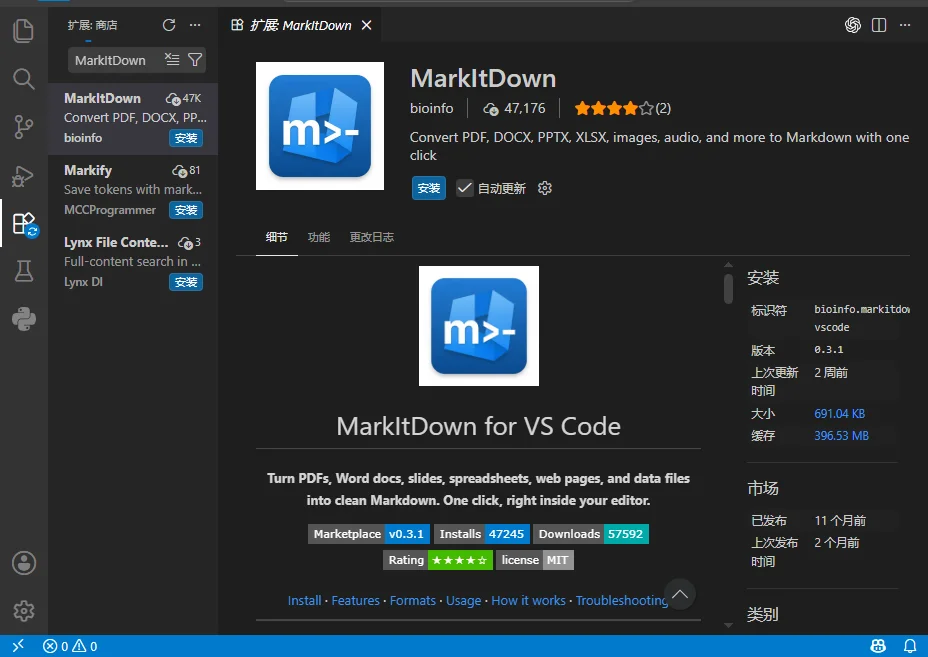The width and height of the screenshot is (928, 657).
Task: Click the Rating stars badge
Action: point(438,560)
